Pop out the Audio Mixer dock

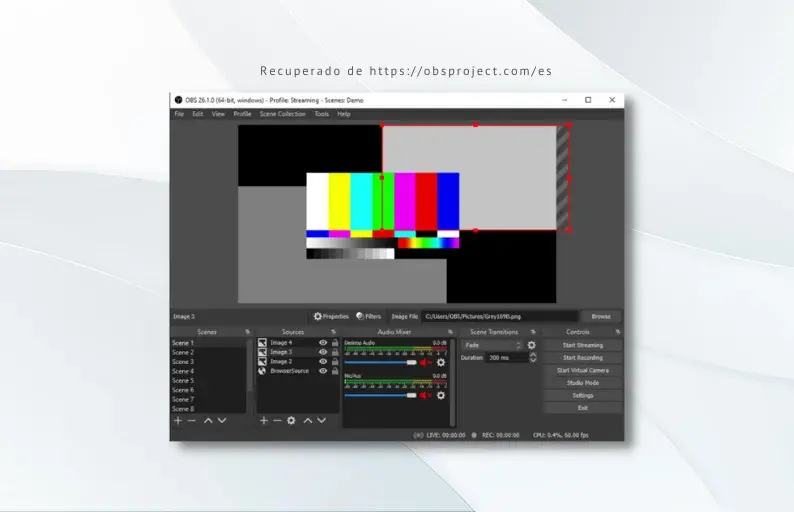[x=450, y=332]
